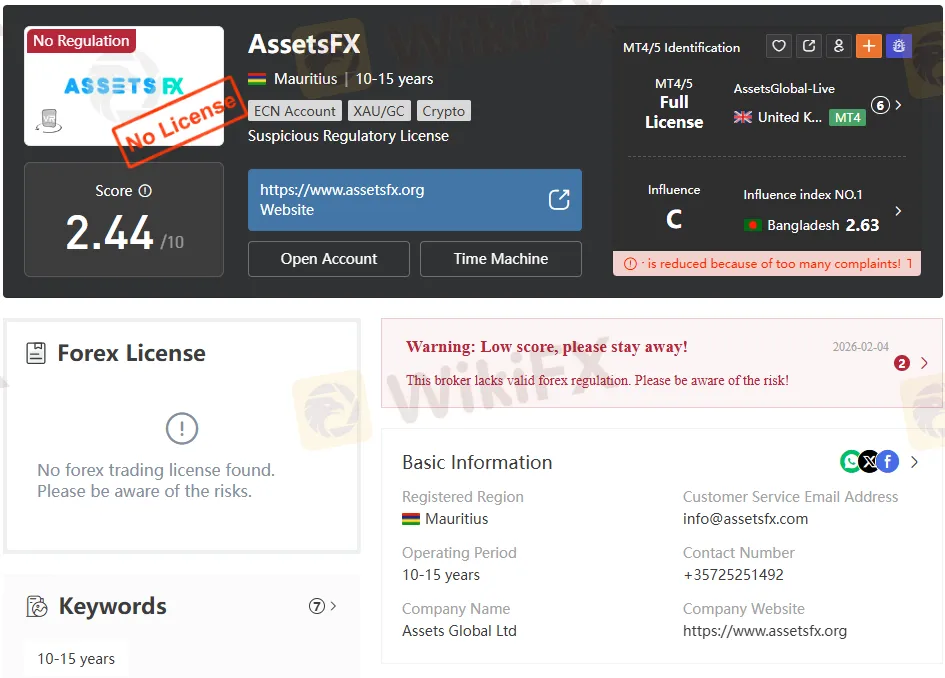Image resolution: width=945 pixels, height=678 pixels.
Task: Expand Keywords list chevron
Action: click(333, 606)
